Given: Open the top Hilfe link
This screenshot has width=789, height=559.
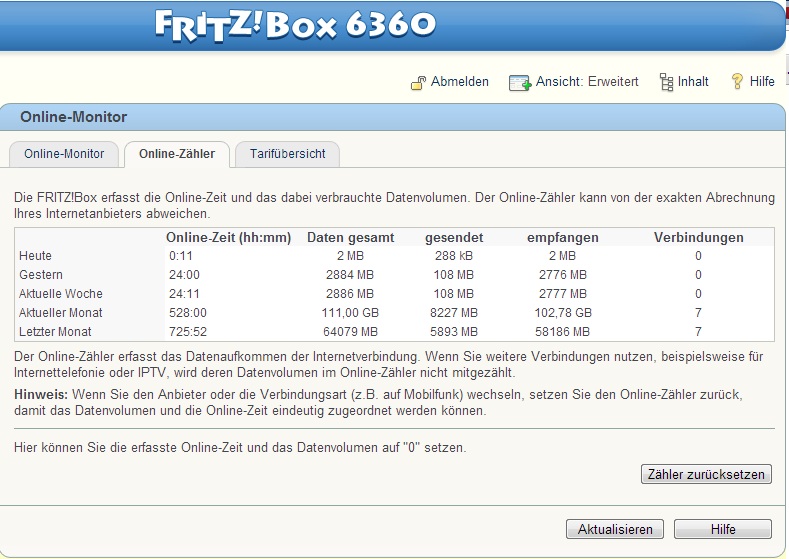Looking at the screenshot, I should pyautogui.click(x=762, y=82).
